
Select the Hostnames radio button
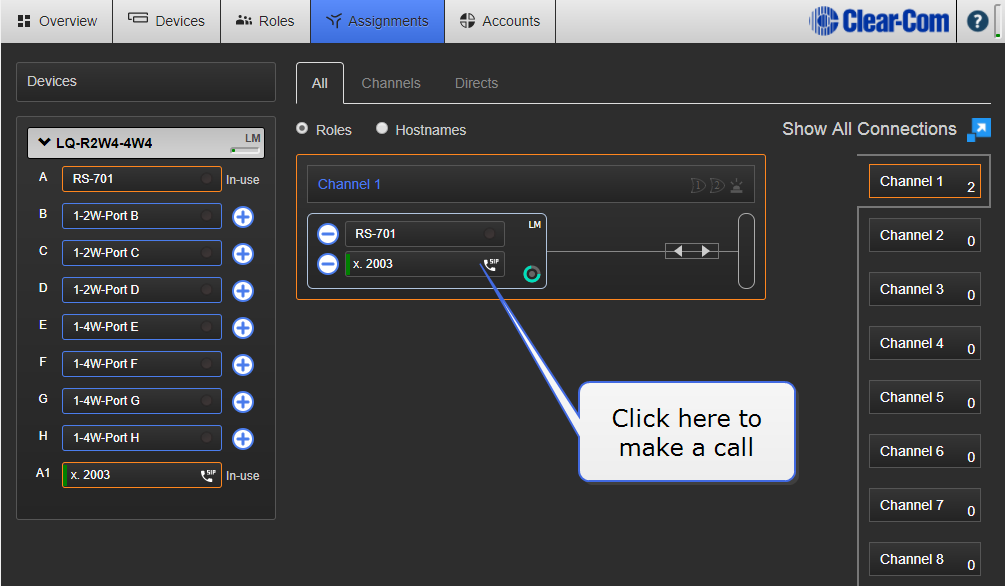tap(381, 129)
